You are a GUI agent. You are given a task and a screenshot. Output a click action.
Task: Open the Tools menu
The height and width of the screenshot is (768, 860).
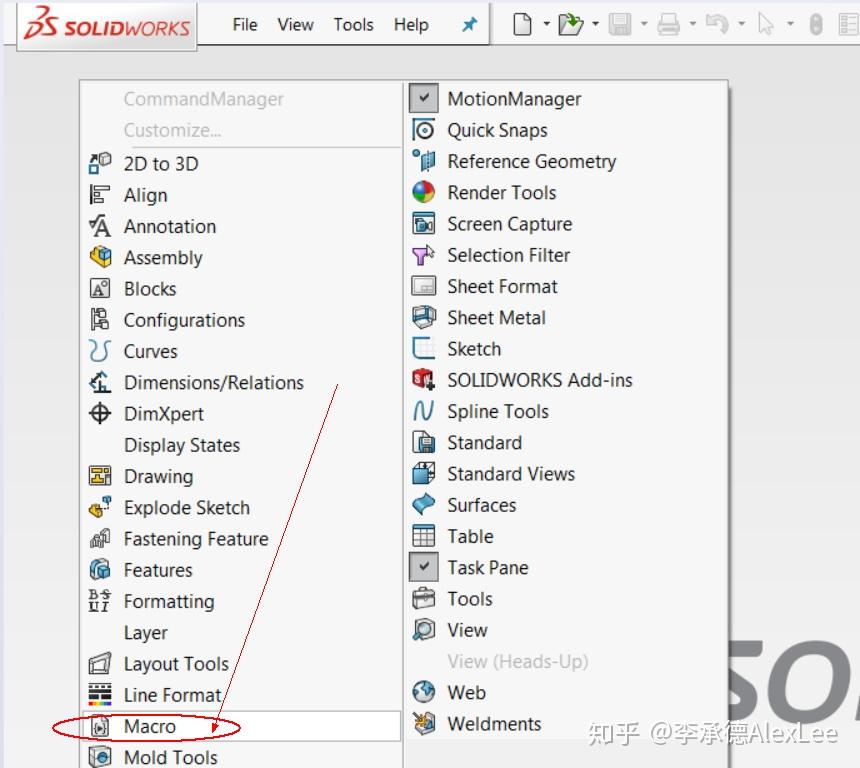click(x=353, y=24)
